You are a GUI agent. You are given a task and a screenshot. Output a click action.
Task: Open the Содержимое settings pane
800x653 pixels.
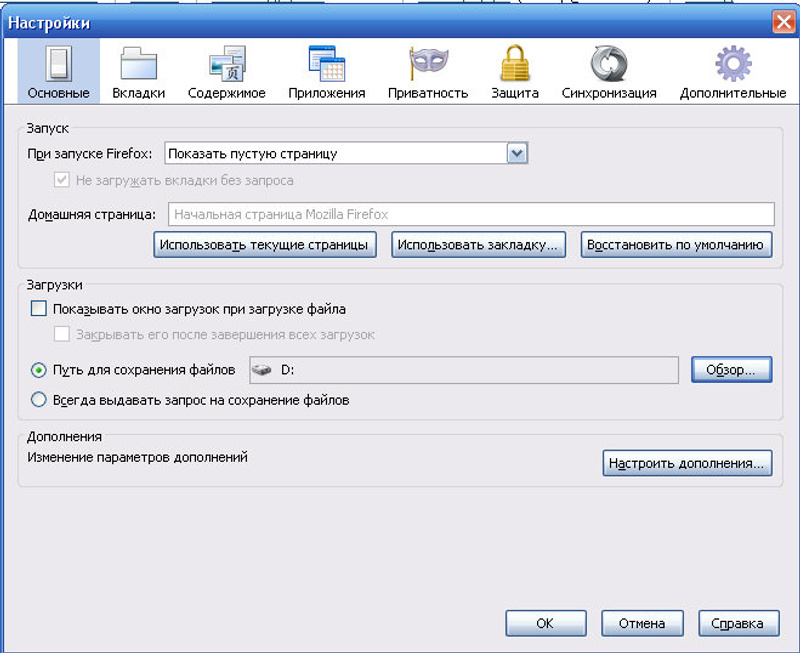227,72
